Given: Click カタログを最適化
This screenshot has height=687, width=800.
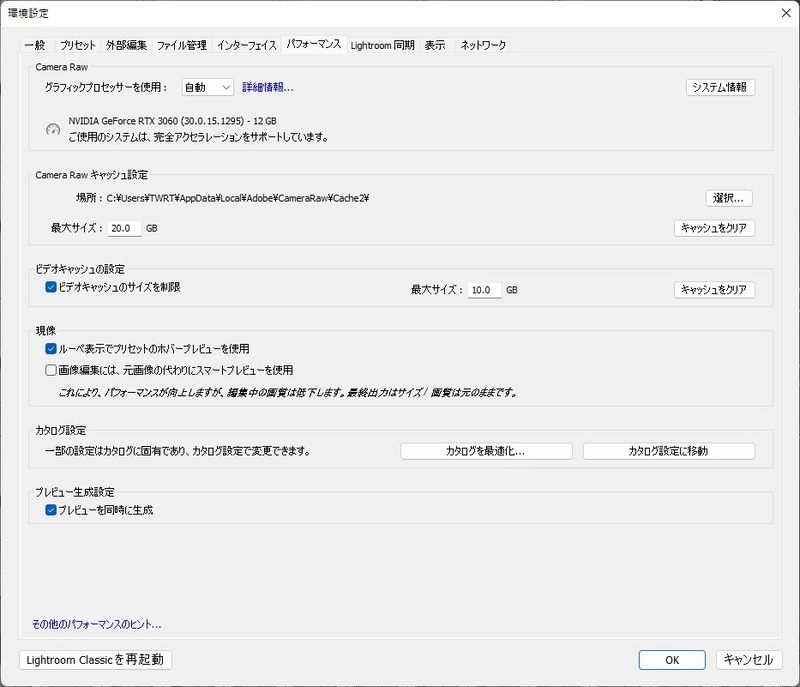Looking at the screenshot, I should 486,450.
